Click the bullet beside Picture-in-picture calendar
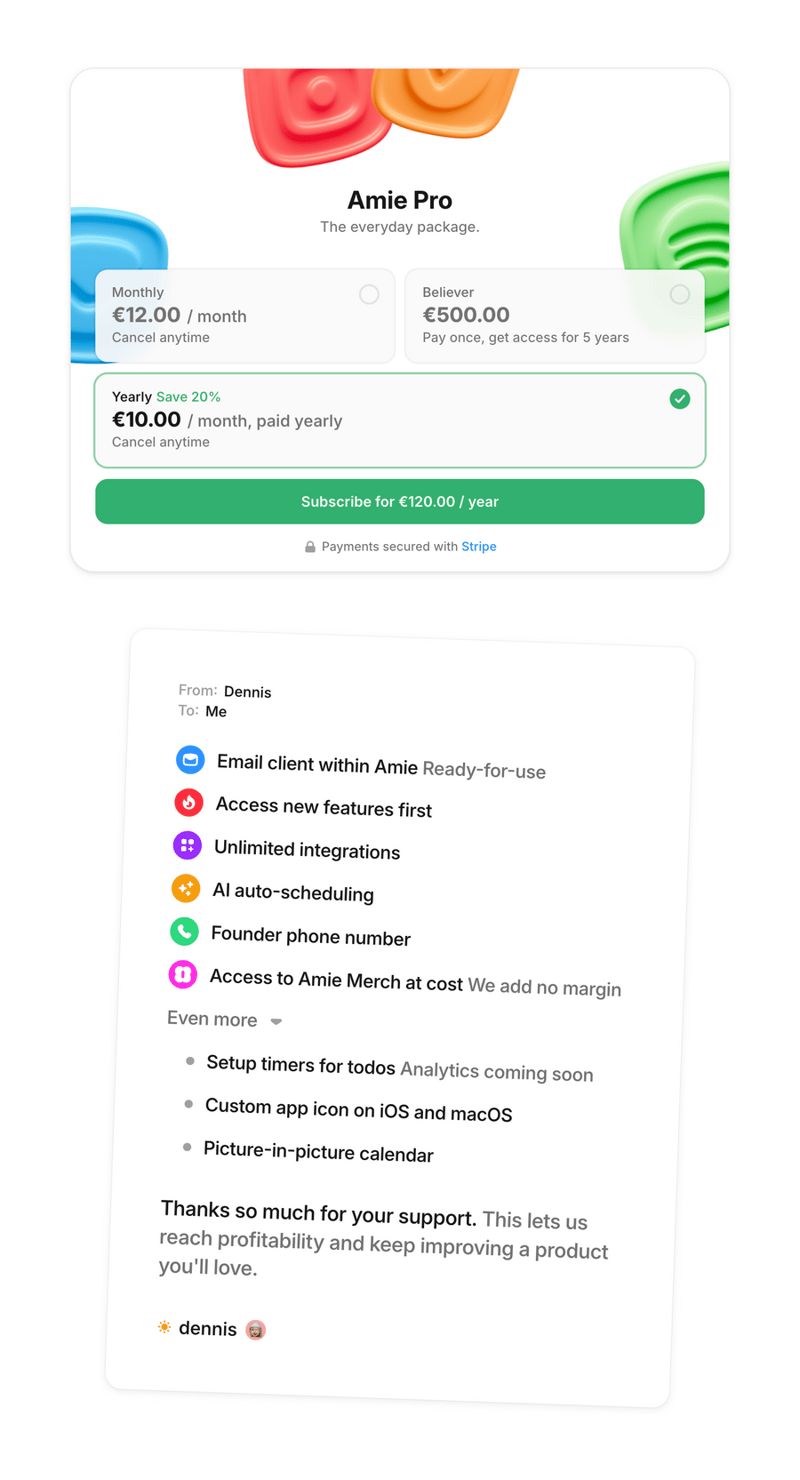The height and width of the screenshot is (1480, 800). point(189,1147)
